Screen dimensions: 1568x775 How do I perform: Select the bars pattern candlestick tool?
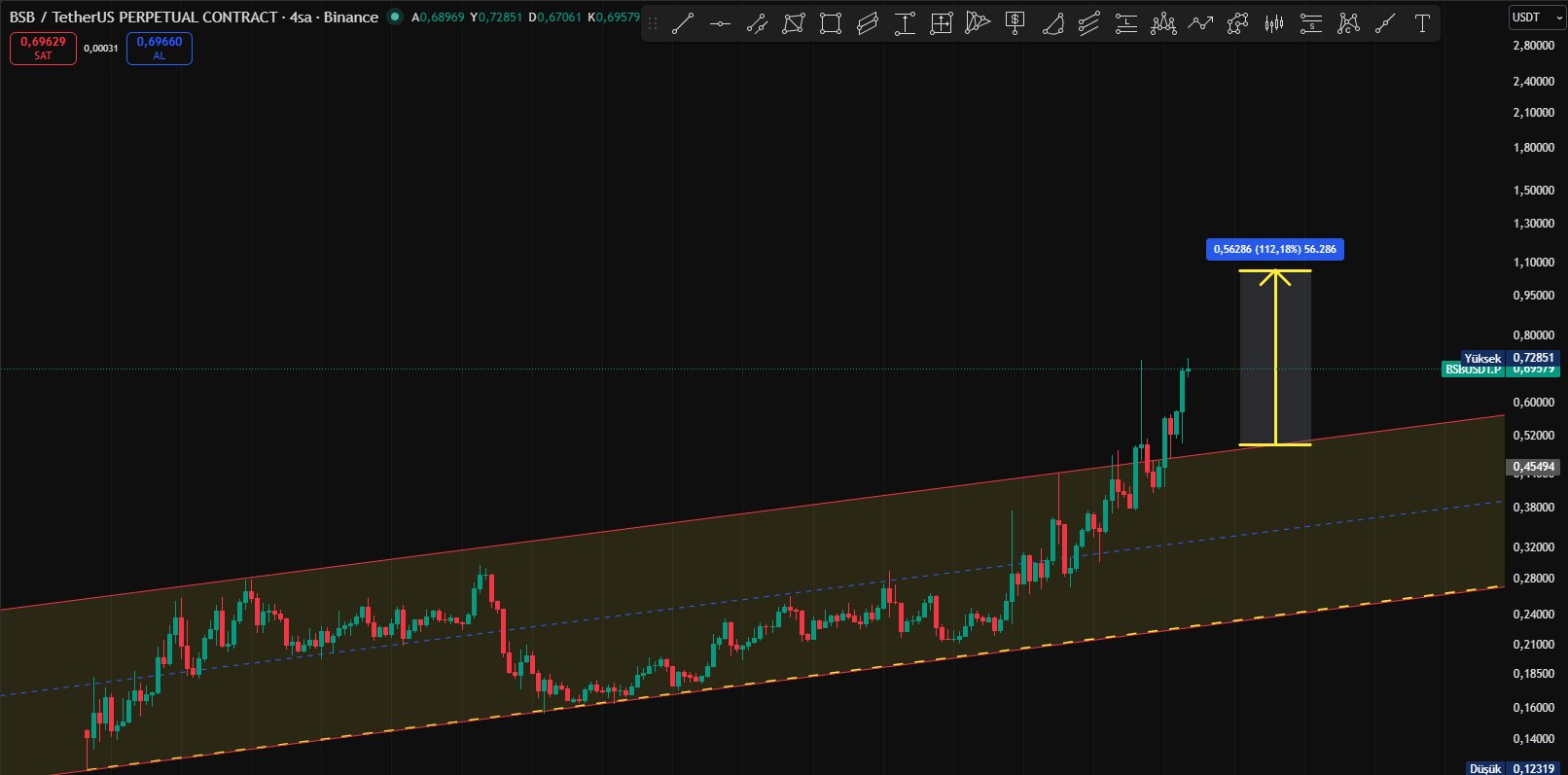coord(1274,23)
